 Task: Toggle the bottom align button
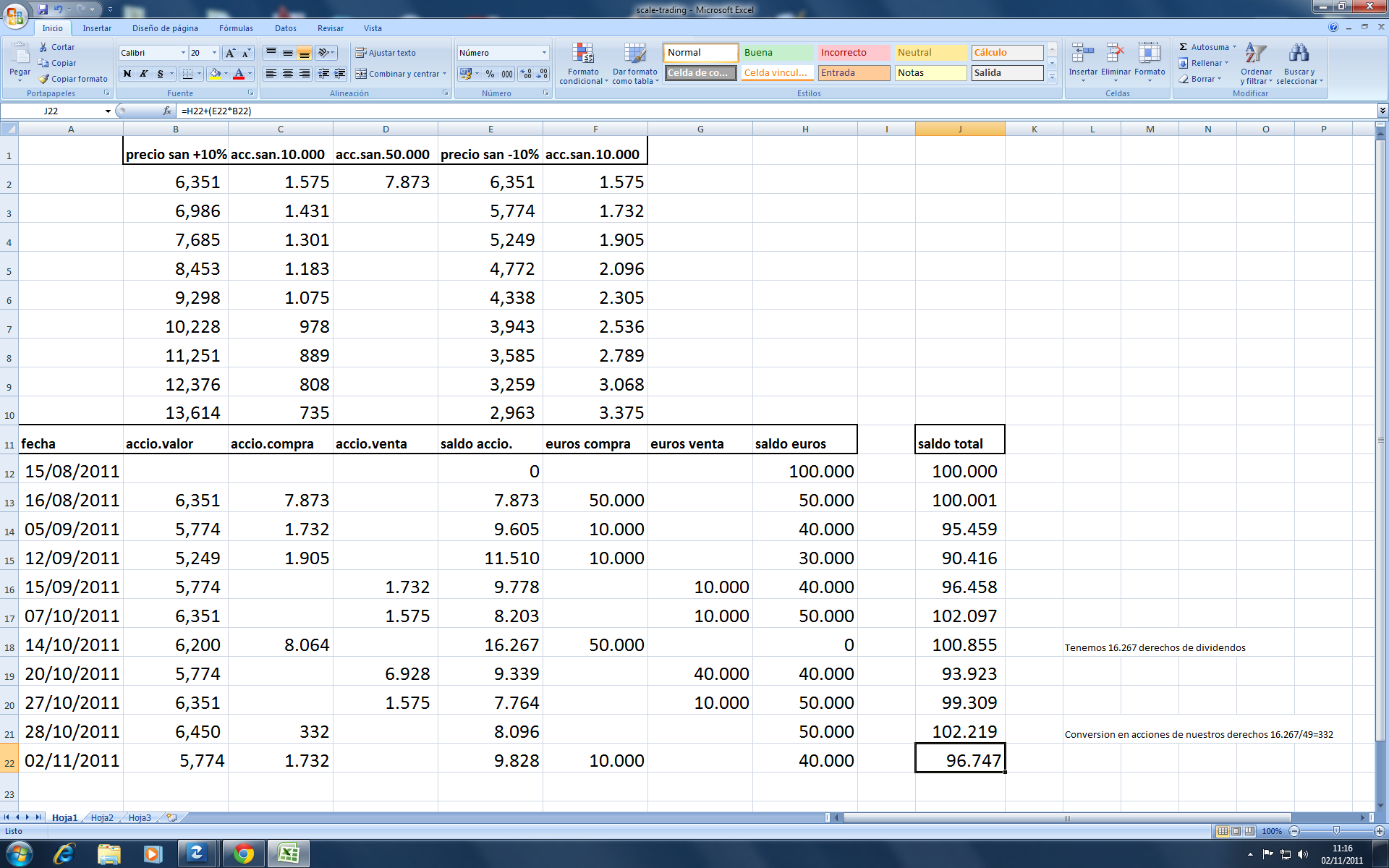tap(305, 53)
